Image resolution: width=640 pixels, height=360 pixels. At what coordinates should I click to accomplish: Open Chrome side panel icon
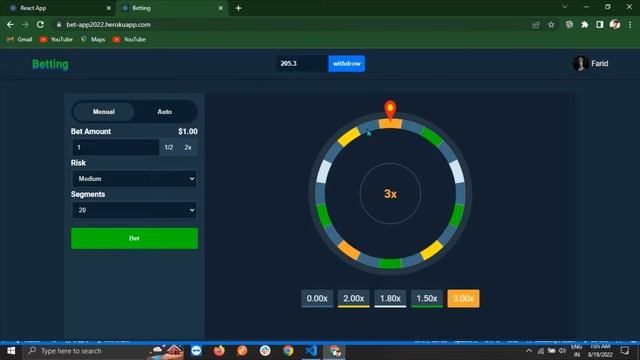(600, 25)
